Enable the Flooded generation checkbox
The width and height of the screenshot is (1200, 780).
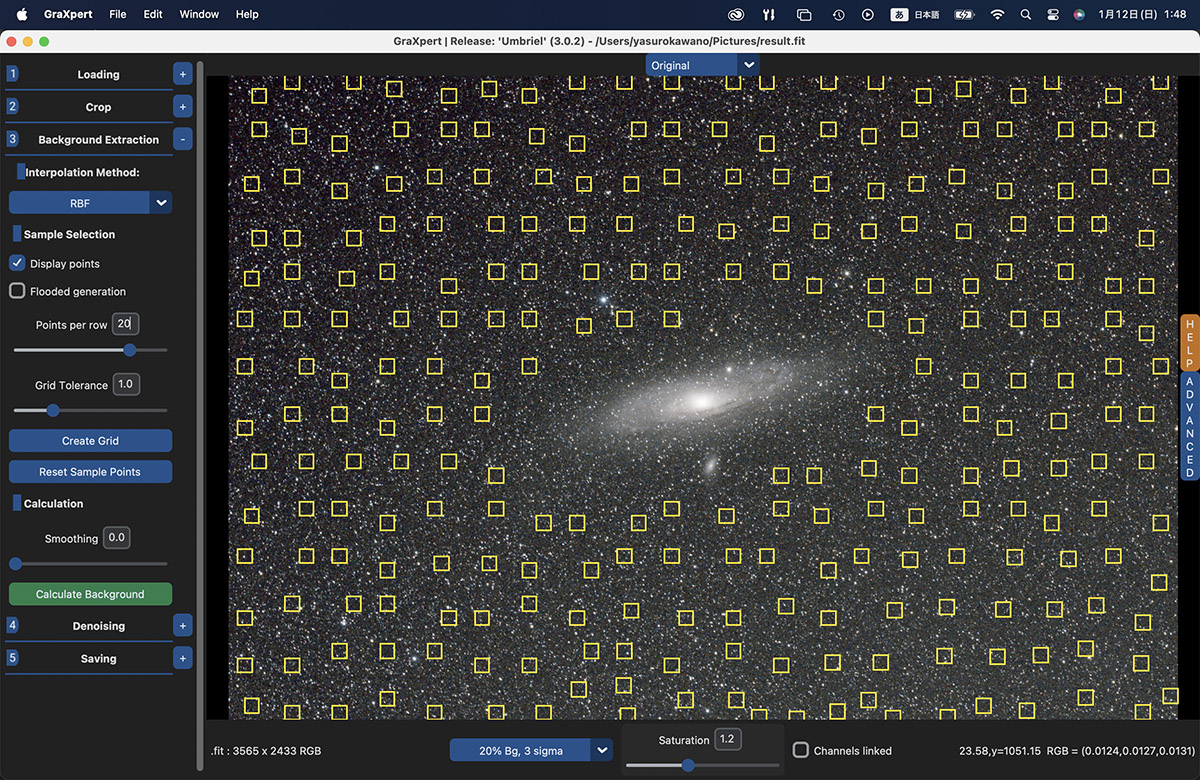[x=17, y=291]
